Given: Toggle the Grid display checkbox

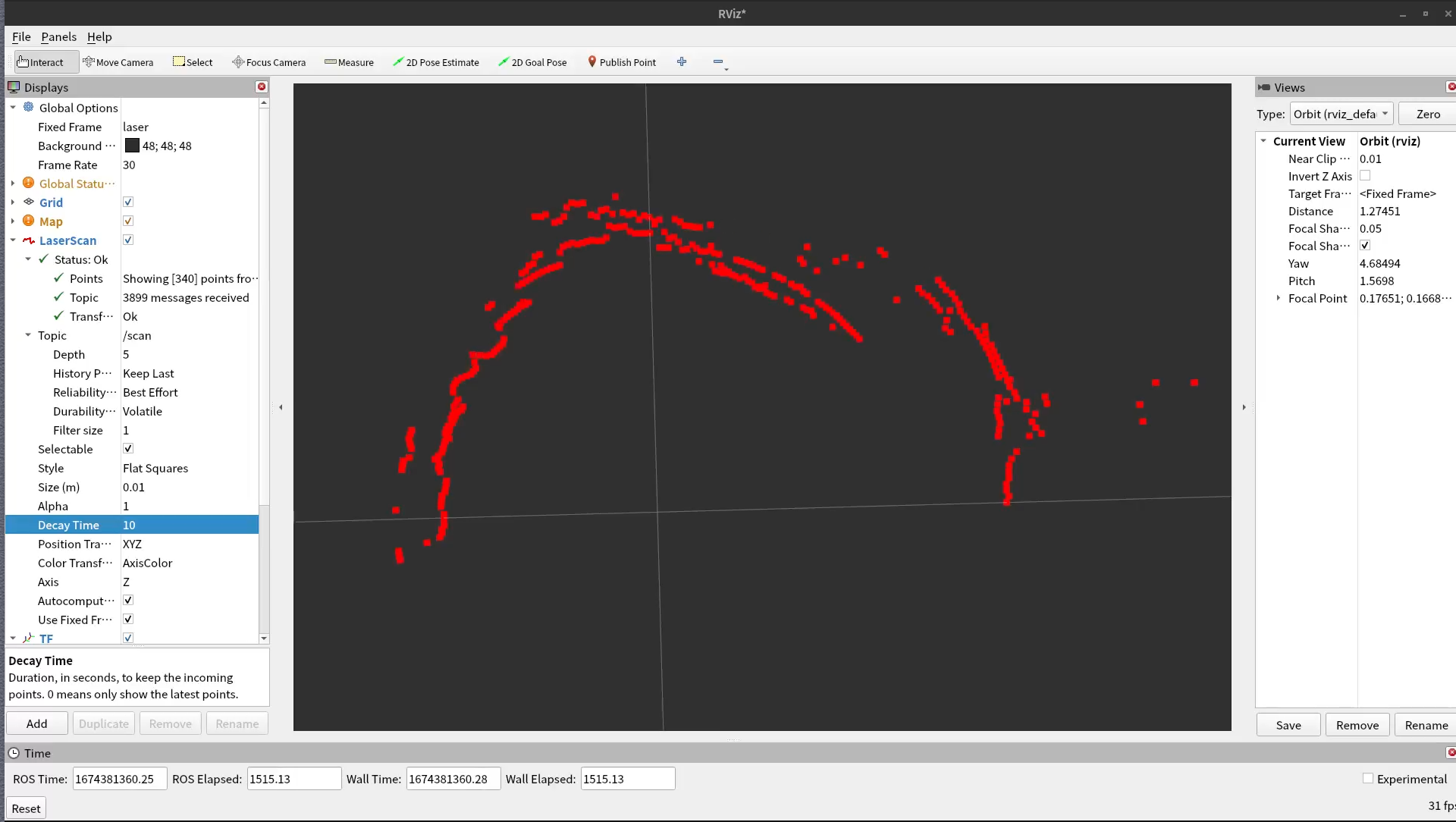Looking at the screenshot, I should point(128,202).
